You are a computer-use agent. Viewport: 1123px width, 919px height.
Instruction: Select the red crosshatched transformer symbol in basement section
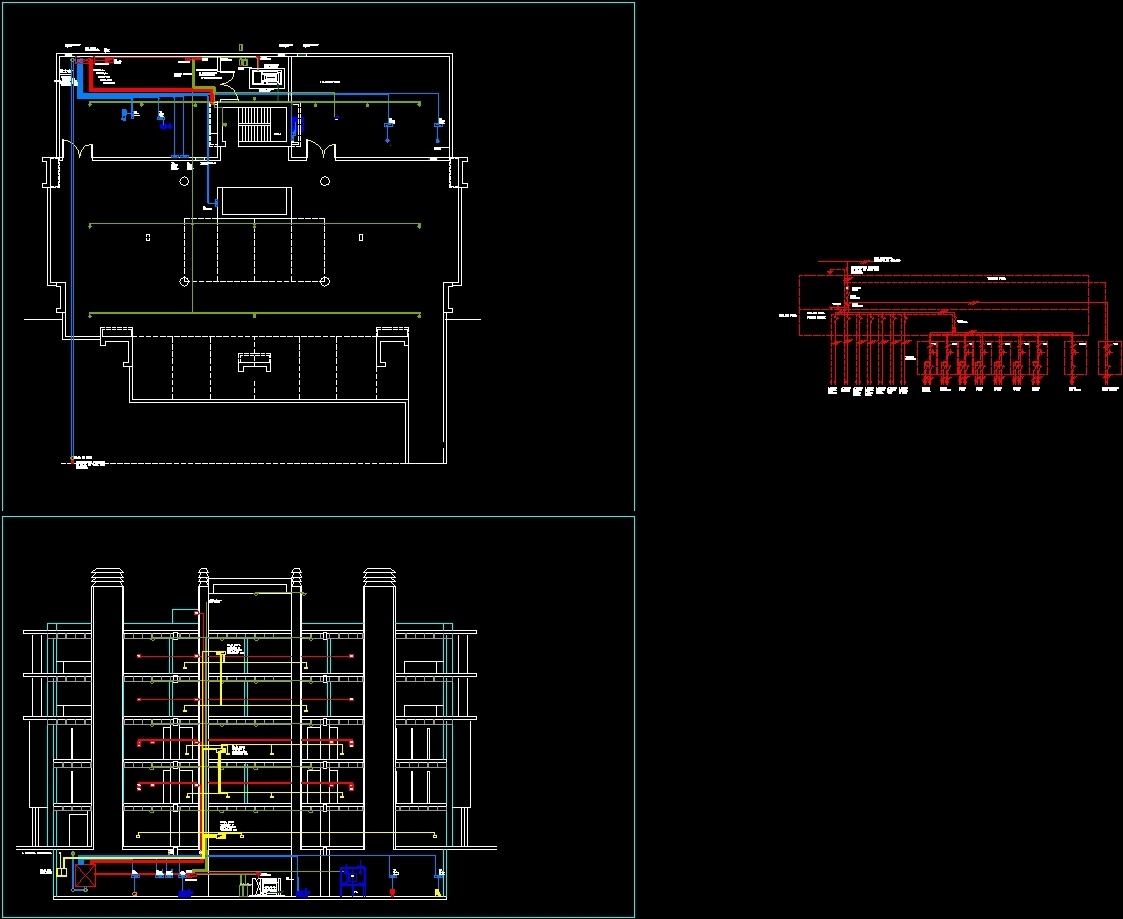pyautogui.click(x=84, y=874)
